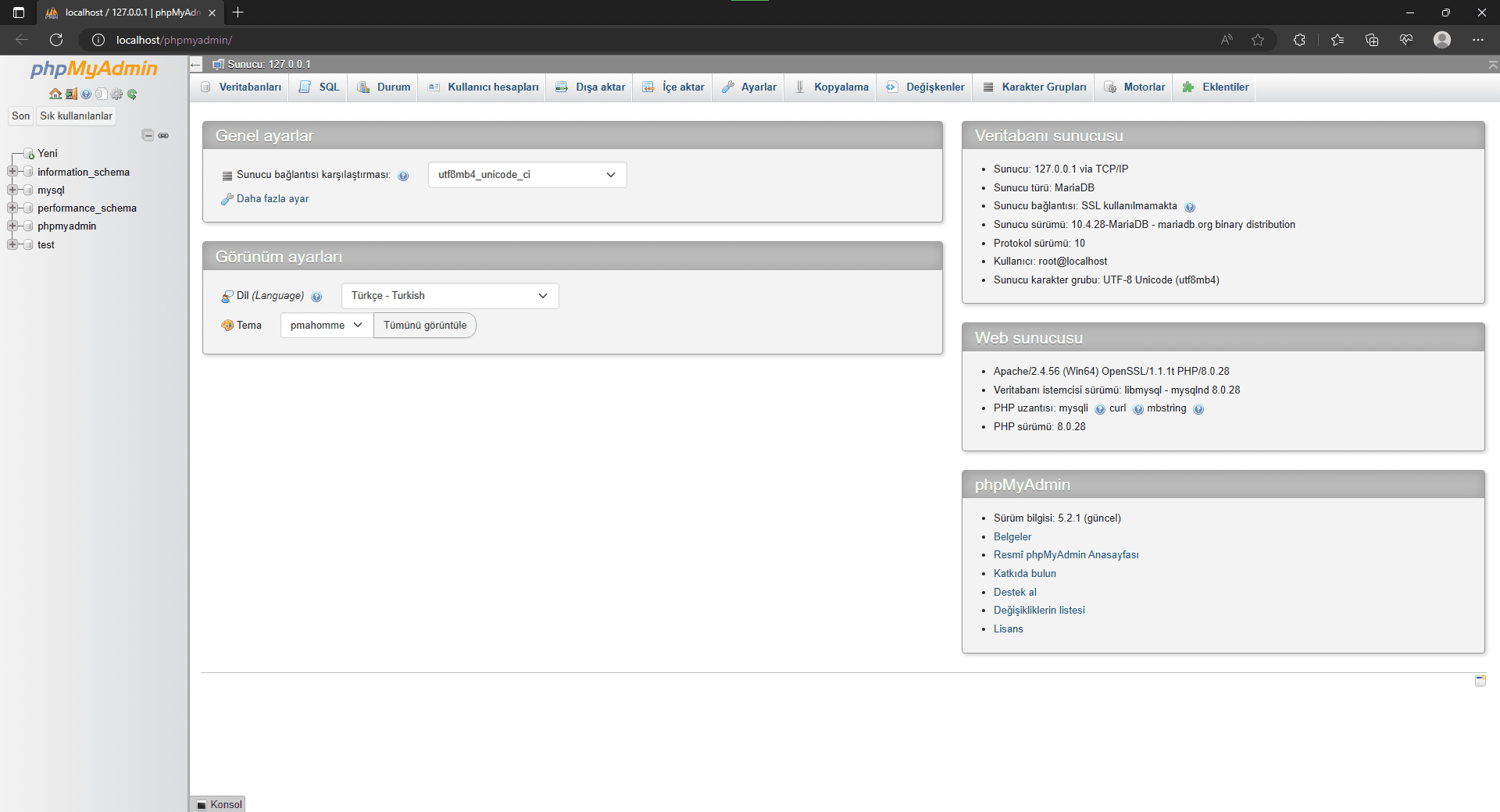Viewport: 1500px width, 812px height.
Task: Click the log out door icon
Action: pyautogui.click(x=70, y=94)
